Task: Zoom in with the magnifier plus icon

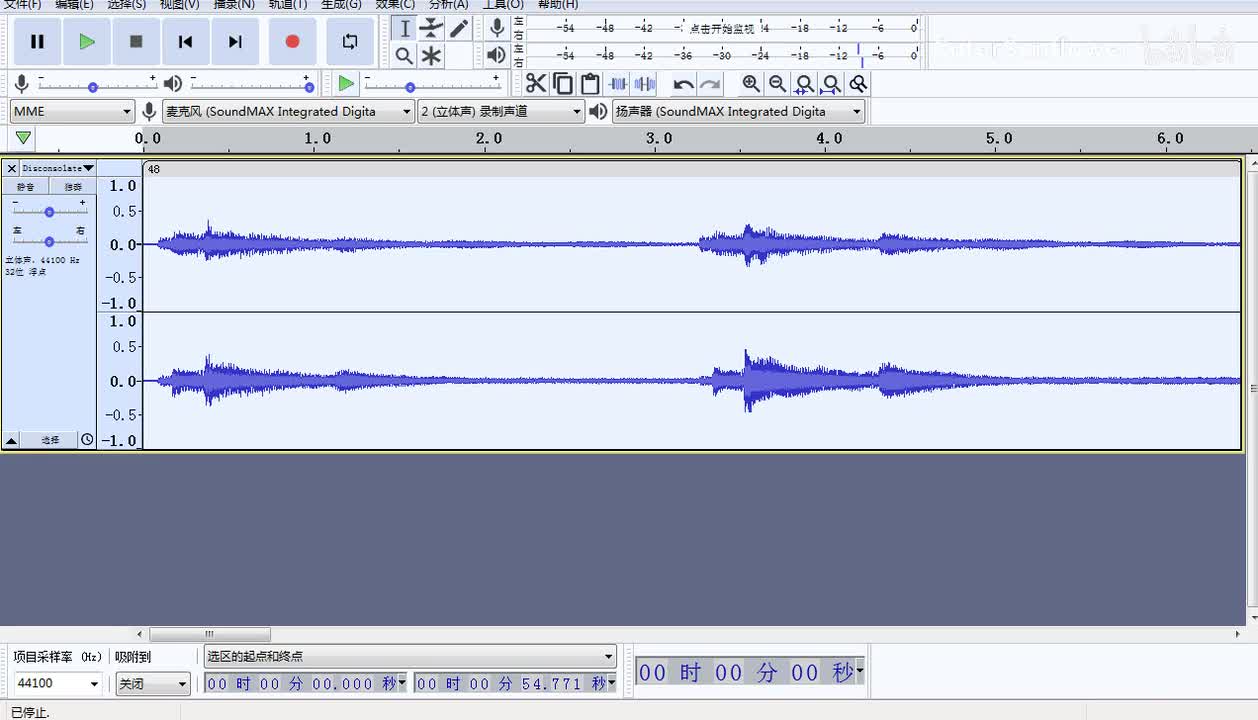Action: [751, 84]
